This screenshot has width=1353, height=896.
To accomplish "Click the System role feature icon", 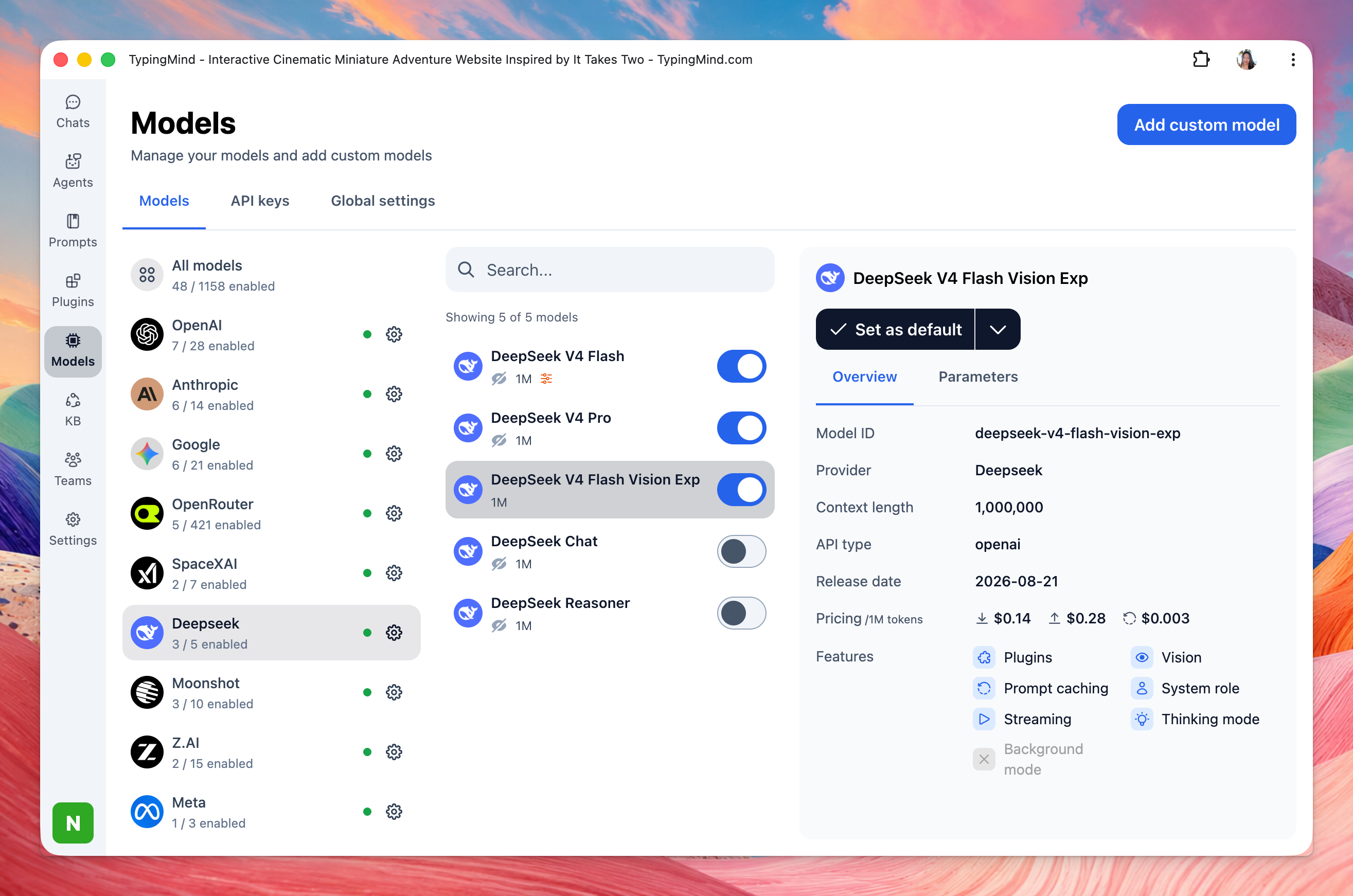I will click(1142, 688).
